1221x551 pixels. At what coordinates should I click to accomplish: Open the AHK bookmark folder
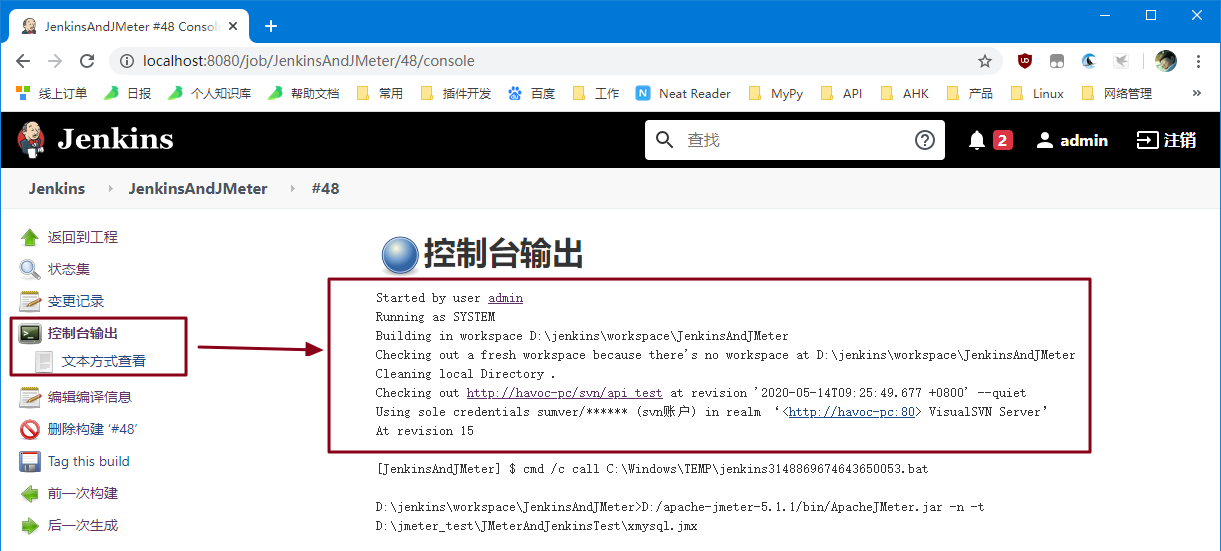904,93
